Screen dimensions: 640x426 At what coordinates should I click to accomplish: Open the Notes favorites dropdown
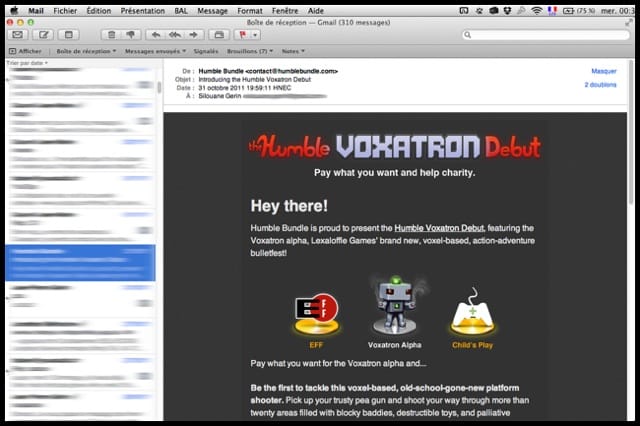coord(293,51)
